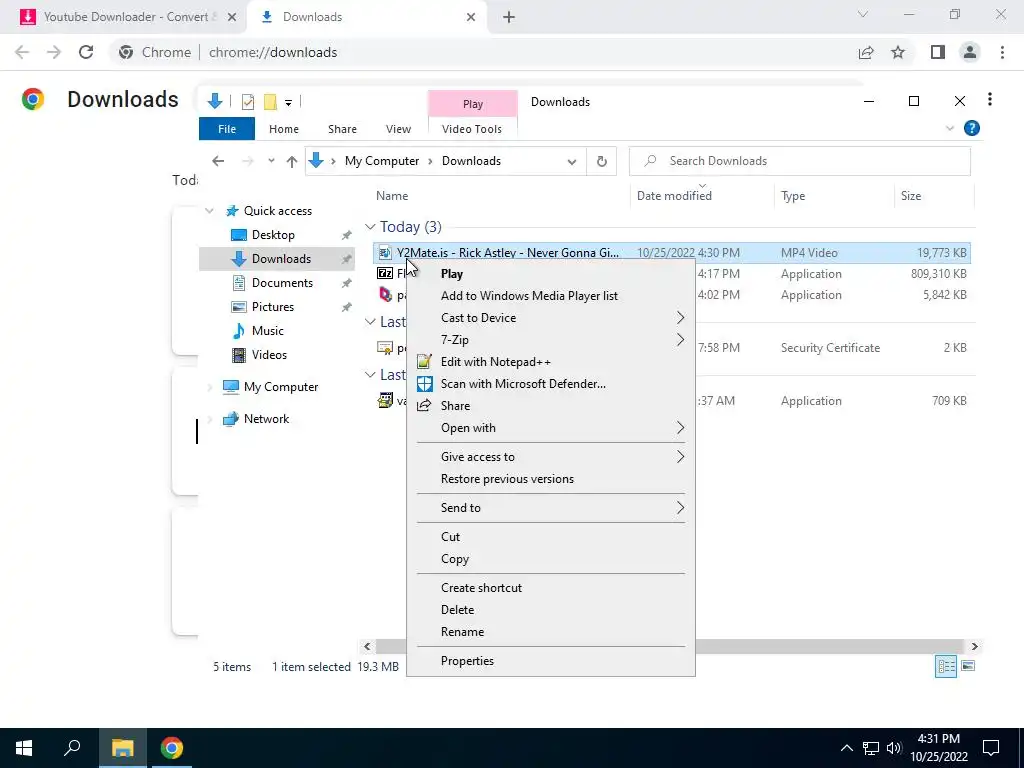The image size is (1024, 768).
Task: Open the 7-Zip submenu
Action: (x=551, y=340)
